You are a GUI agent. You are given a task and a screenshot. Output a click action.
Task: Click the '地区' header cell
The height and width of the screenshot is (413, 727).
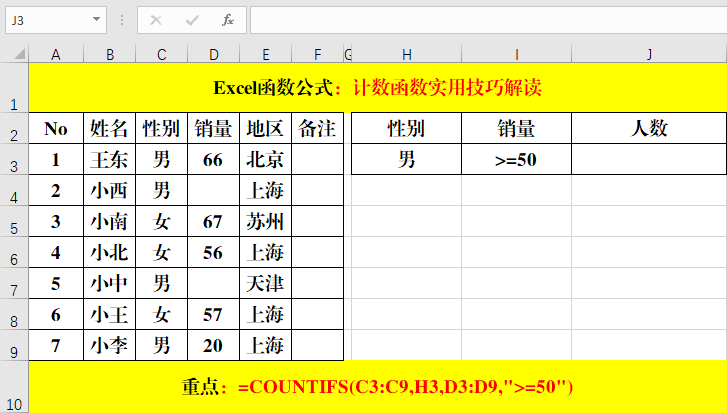pyautogui.click(x=265, y=128)
